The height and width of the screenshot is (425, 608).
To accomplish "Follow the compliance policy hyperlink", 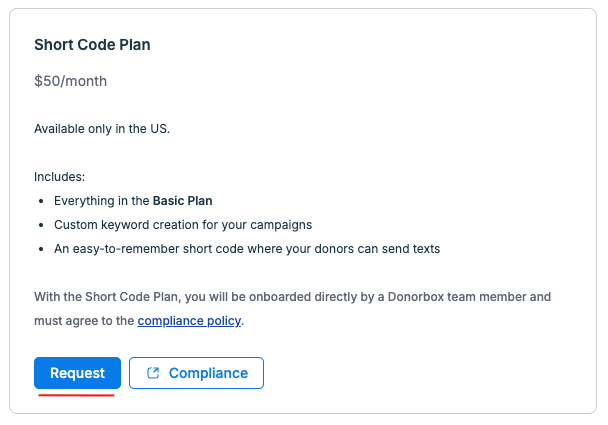I will click(189, 321).
